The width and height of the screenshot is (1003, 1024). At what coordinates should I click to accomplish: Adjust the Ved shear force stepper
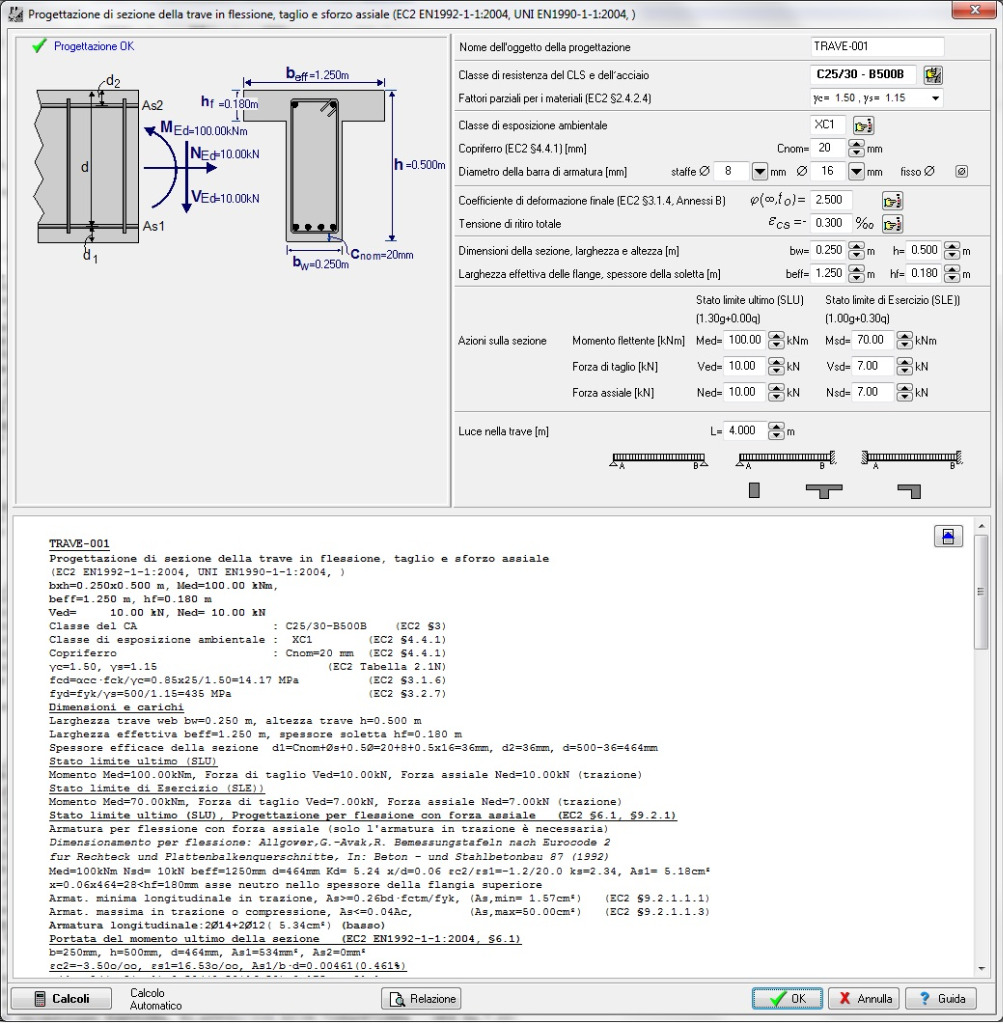coord(776,366)
